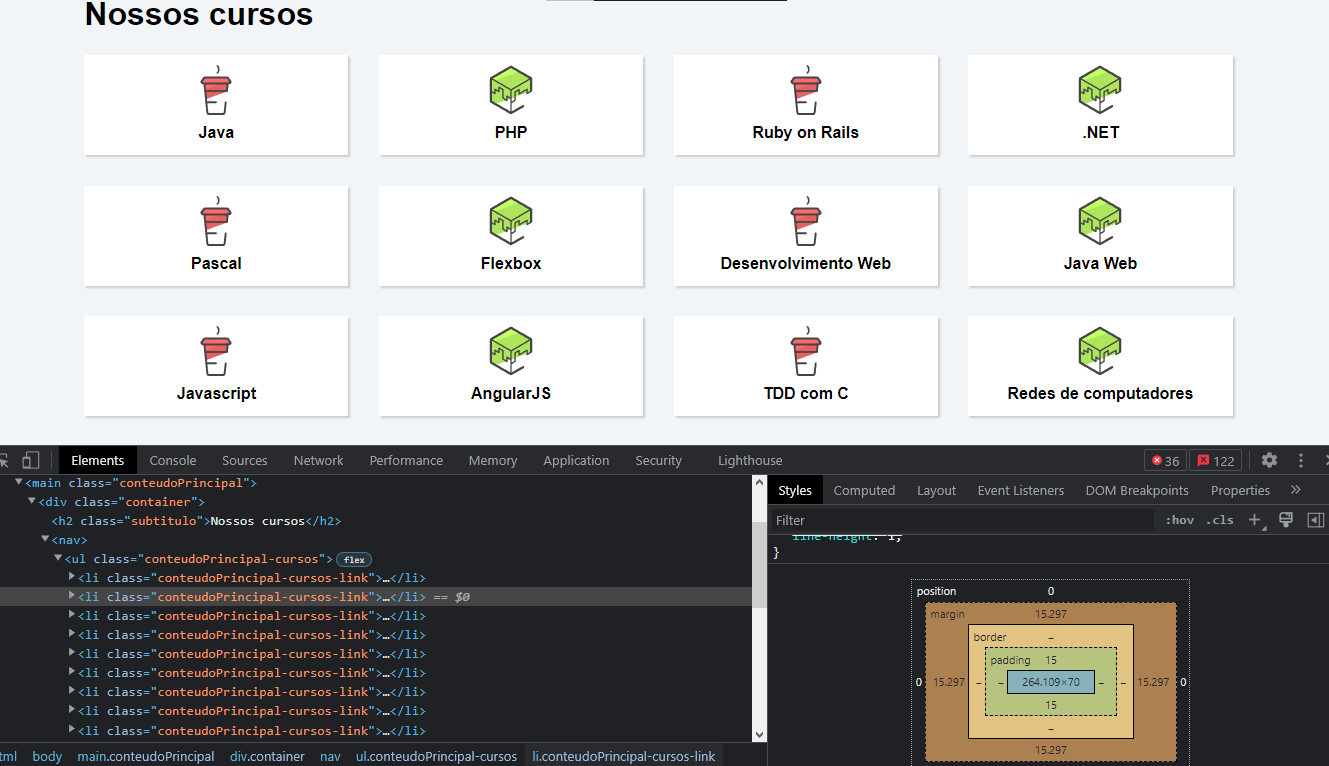Viewport: 1329px width, 766px height.
Task: Collapse the div container node arrow
Action: (32, 502)
